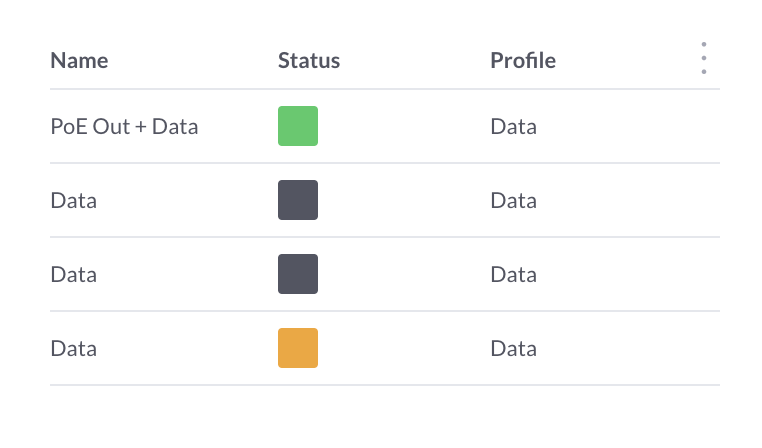This screenshot has height=448, width=762.
Task: Click the Data name in the third table row
Action: [x=73, y=275]
